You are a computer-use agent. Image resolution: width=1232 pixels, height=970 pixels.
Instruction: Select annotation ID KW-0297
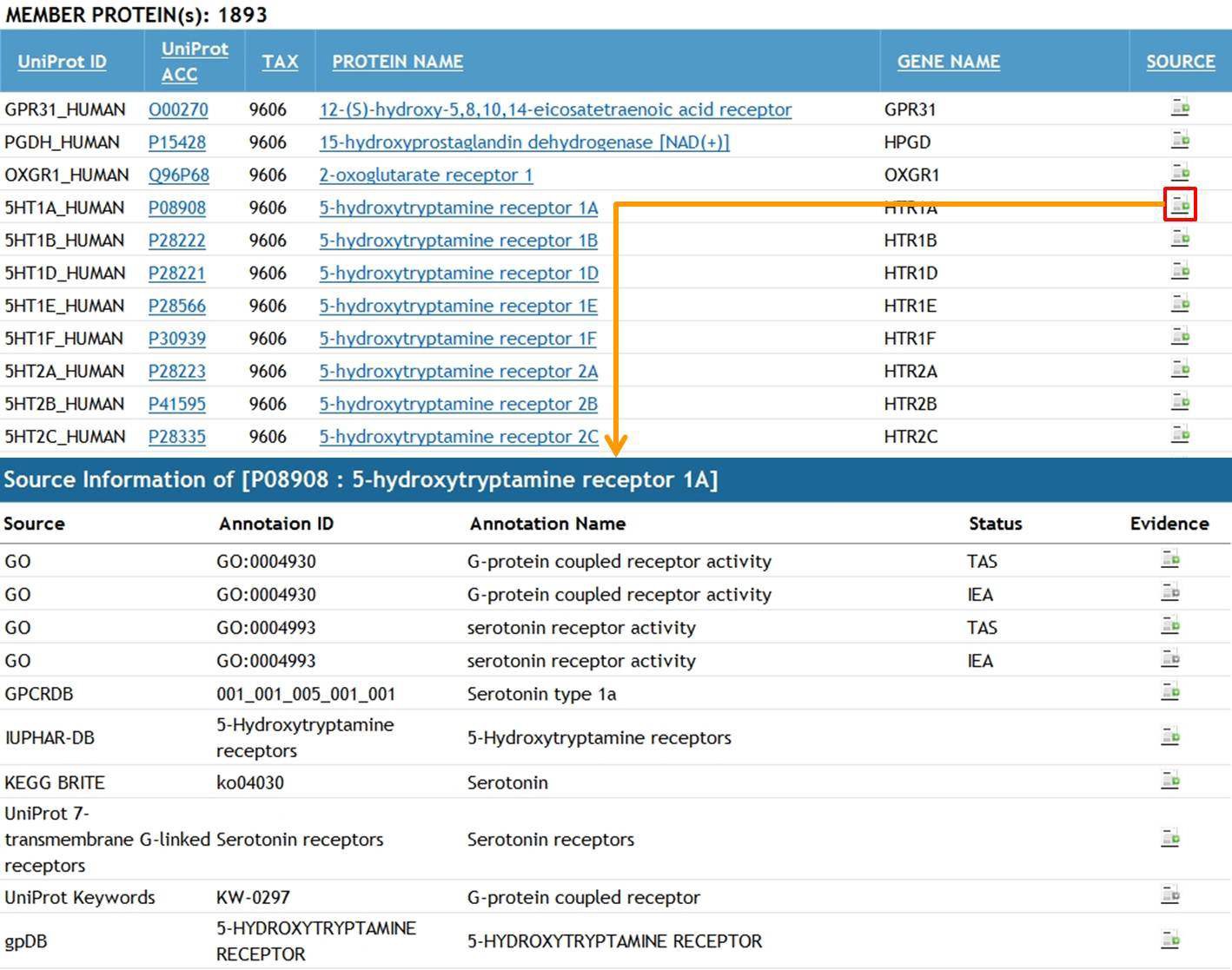253,897
